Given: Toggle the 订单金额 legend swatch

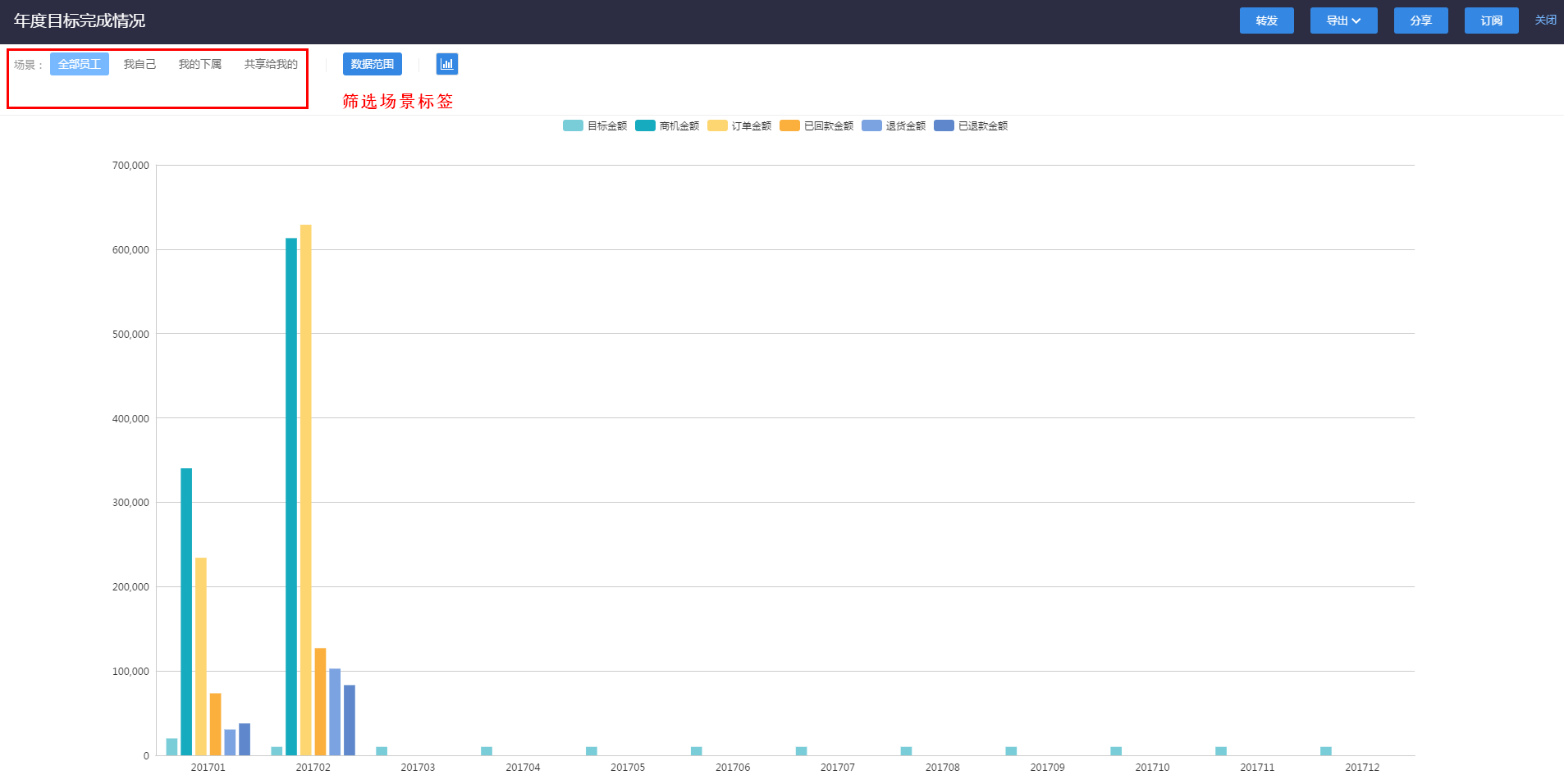Looking at the screenshot, I should (x=717, y=125).
